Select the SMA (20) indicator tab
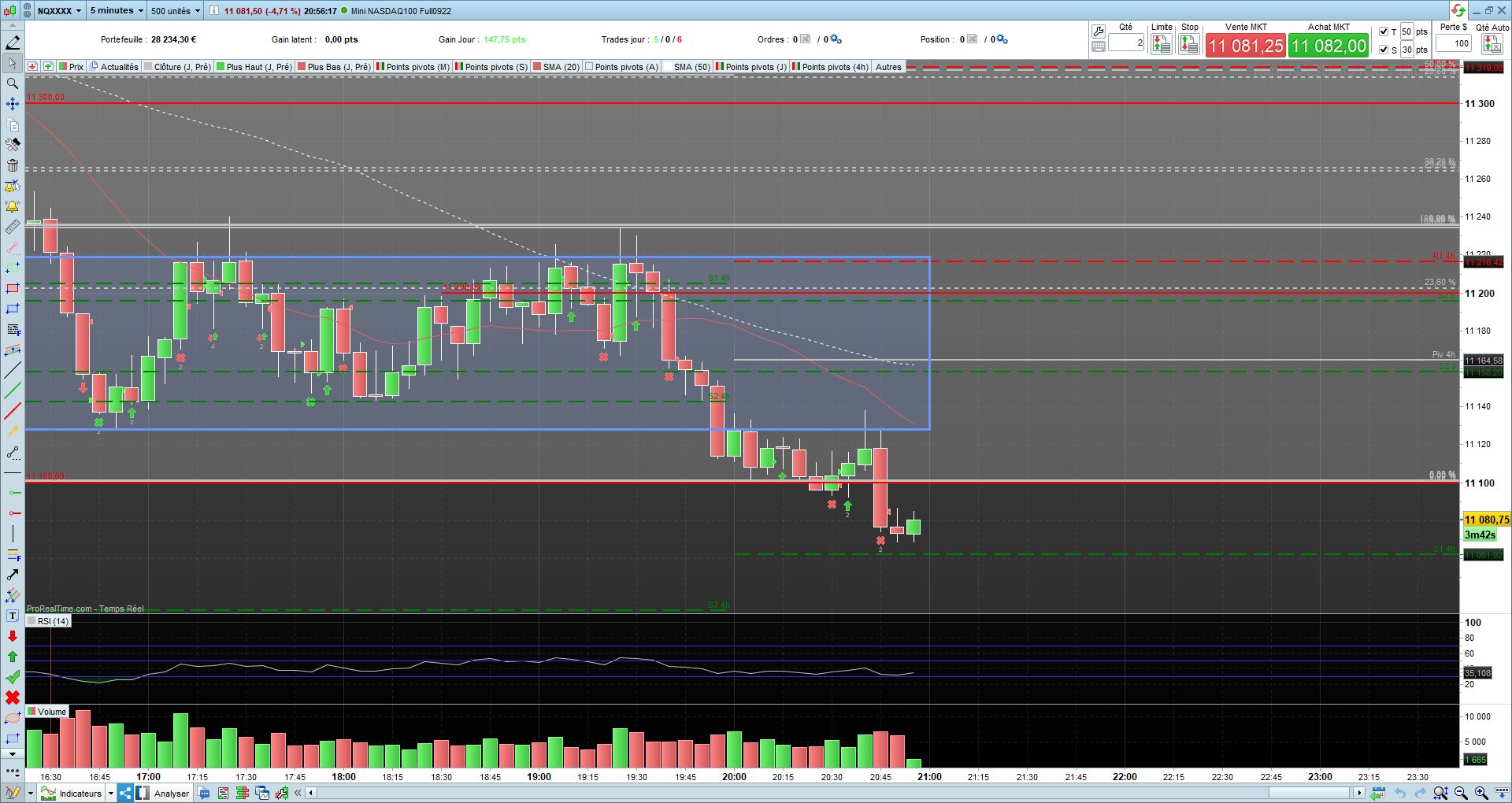This screenshot has width=1512, height=803. coord(557,67)
